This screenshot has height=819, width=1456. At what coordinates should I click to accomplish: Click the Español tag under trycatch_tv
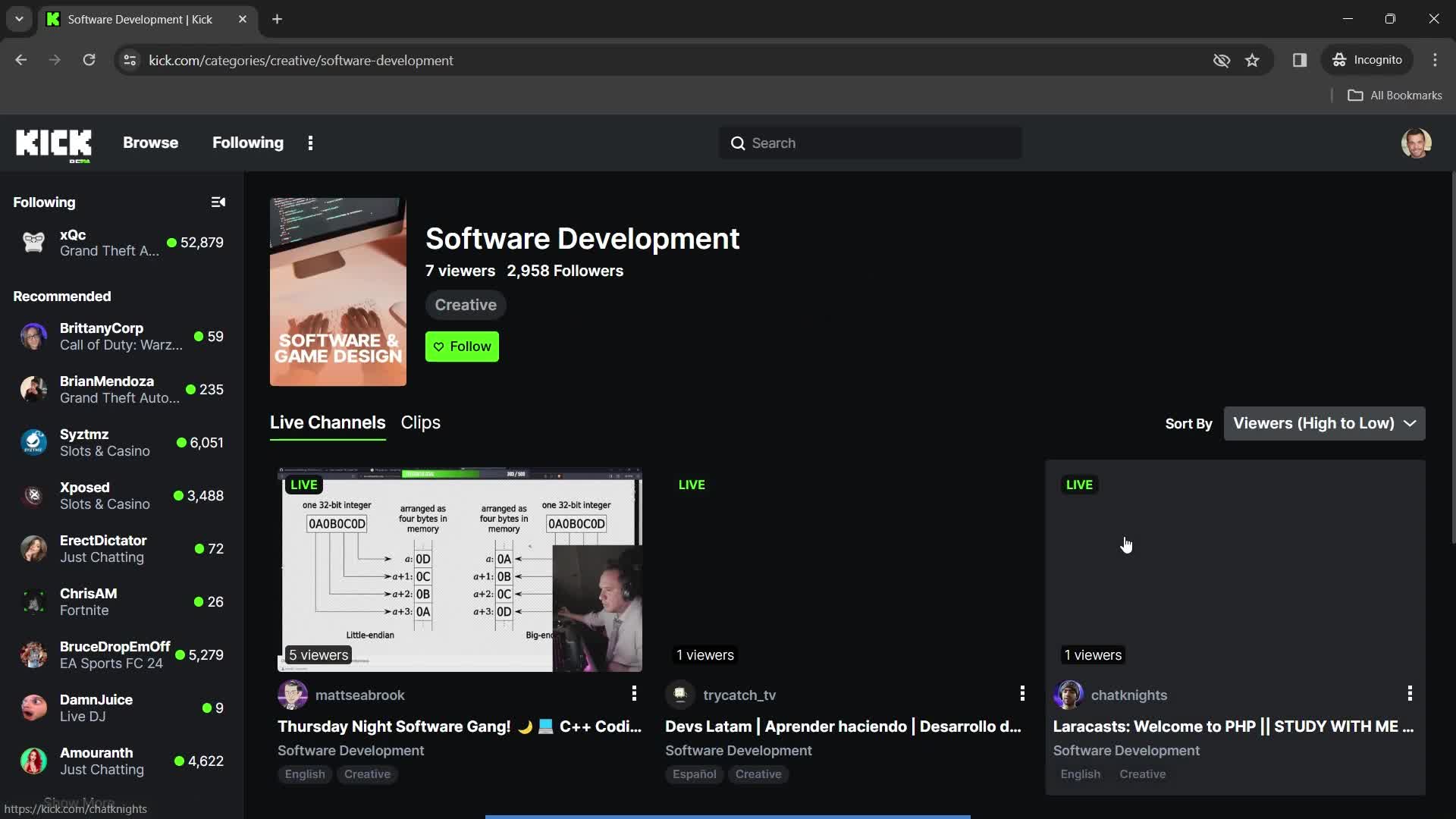click(694, 774)
